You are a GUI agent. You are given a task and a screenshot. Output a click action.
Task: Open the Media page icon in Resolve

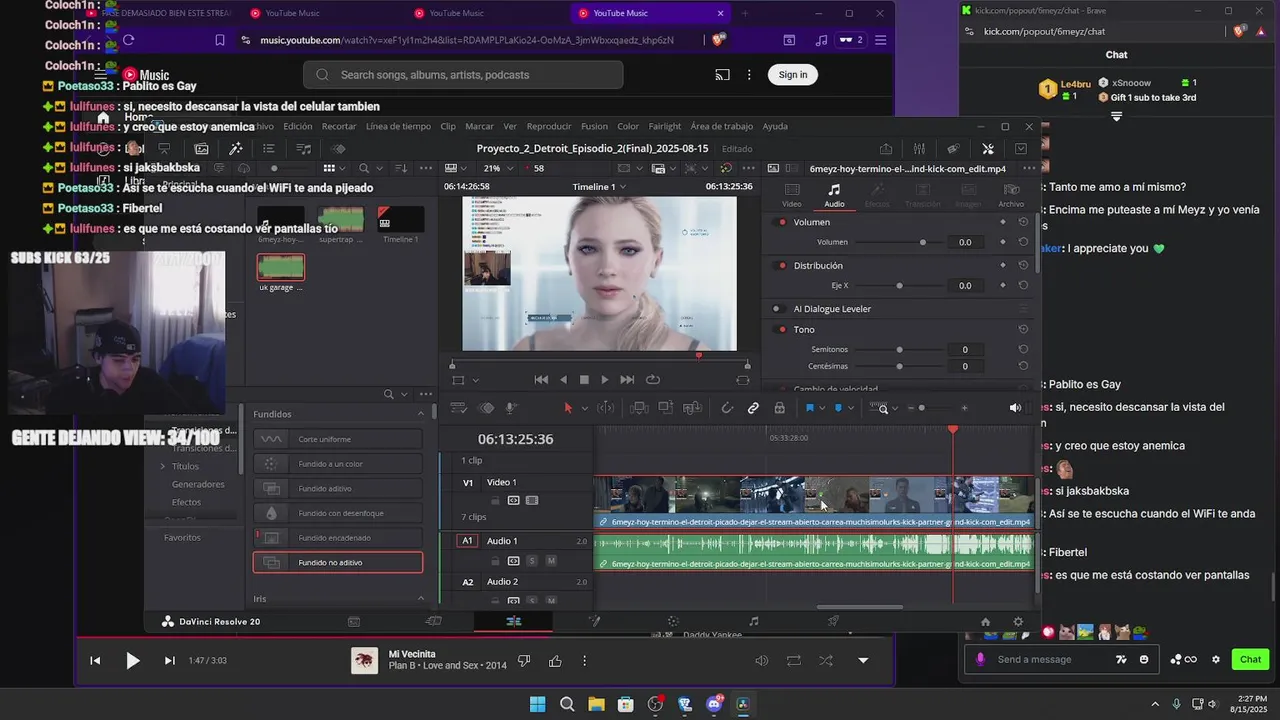click(x=354, y=621)
